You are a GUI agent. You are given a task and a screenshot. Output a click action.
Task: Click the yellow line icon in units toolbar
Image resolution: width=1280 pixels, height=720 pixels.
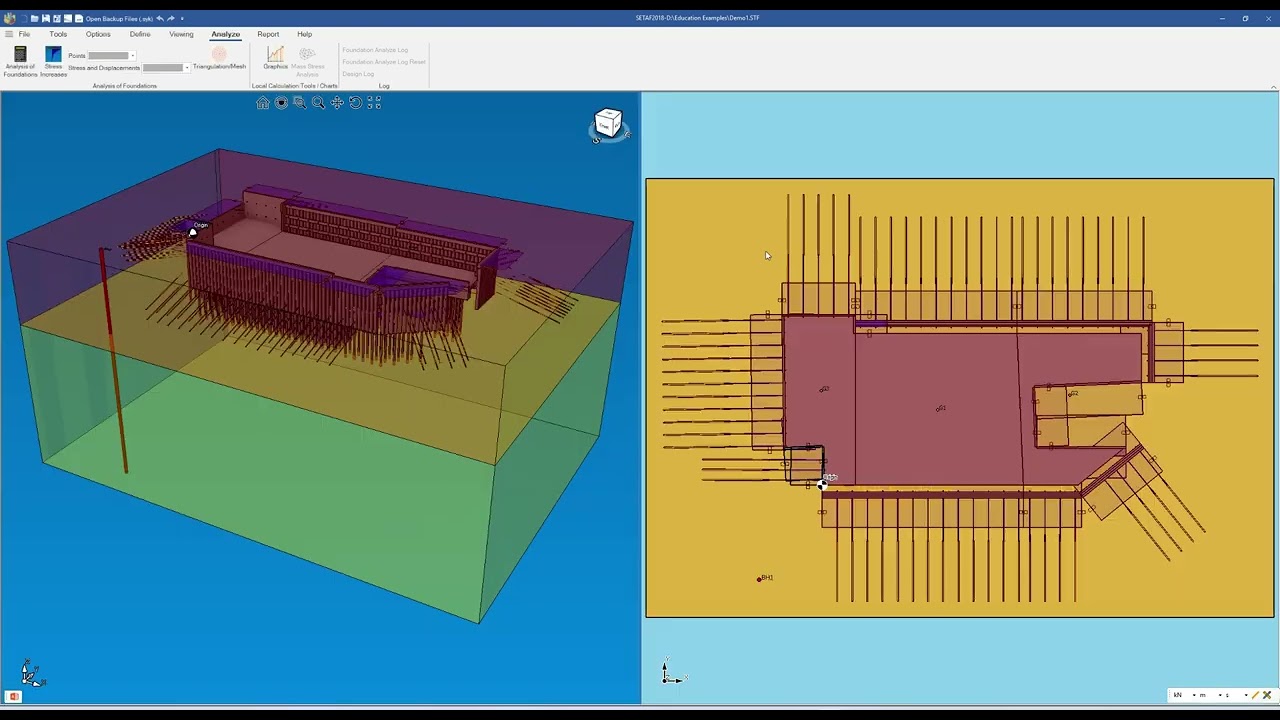click(x=1256, y=695)
